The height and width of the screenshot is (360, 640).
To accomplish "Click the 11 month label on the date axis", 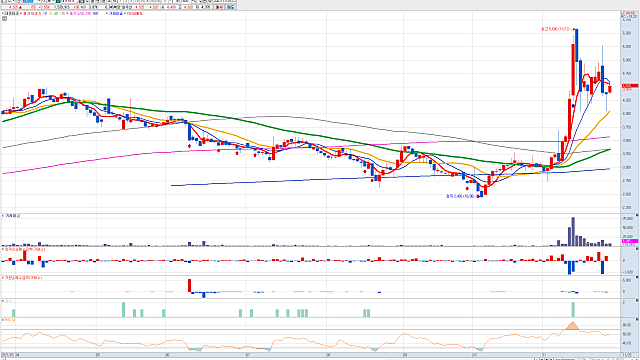I will [544, 356].
